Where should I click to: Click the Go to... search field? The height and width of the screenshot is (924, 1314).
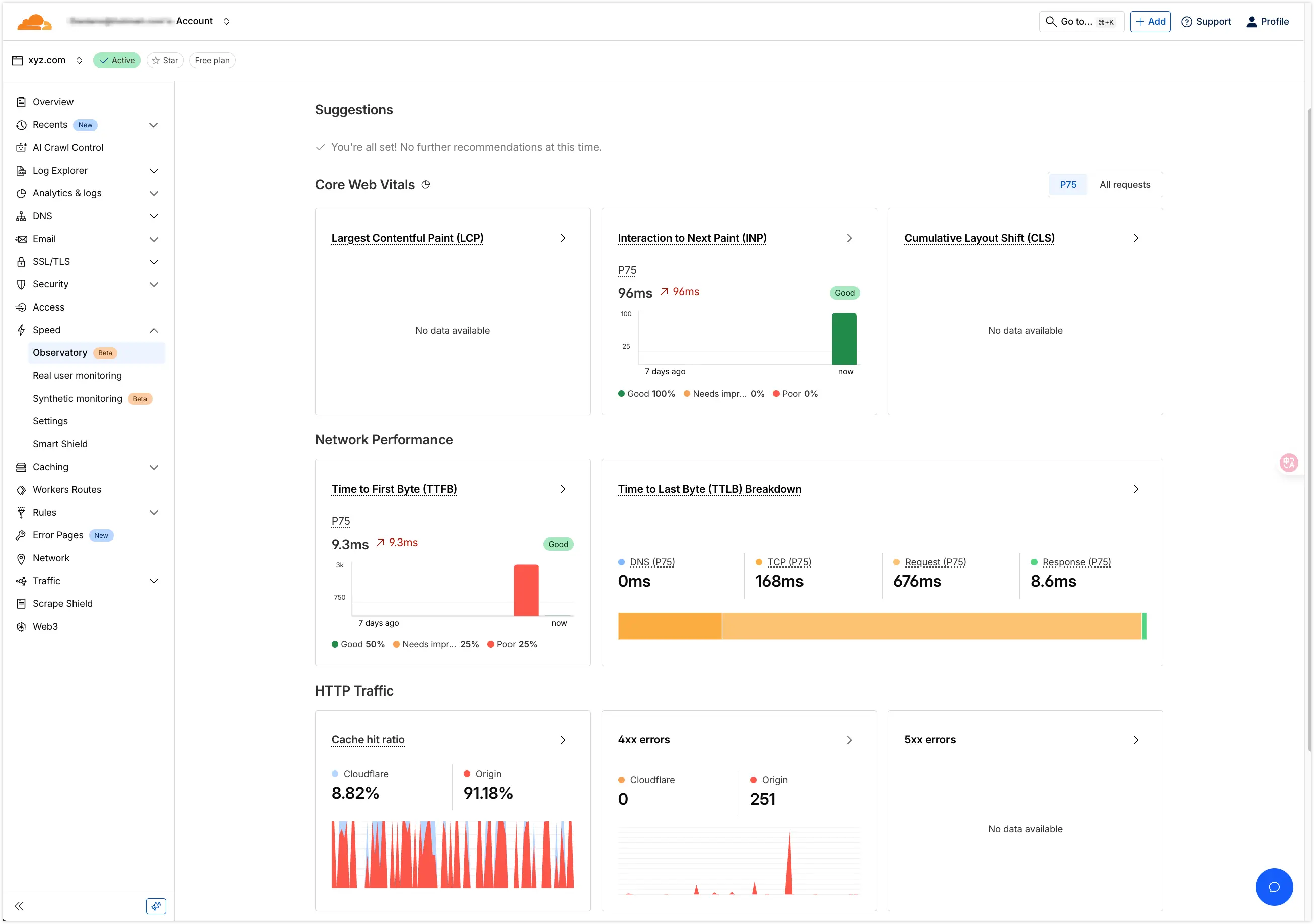tap(1081, 21)
